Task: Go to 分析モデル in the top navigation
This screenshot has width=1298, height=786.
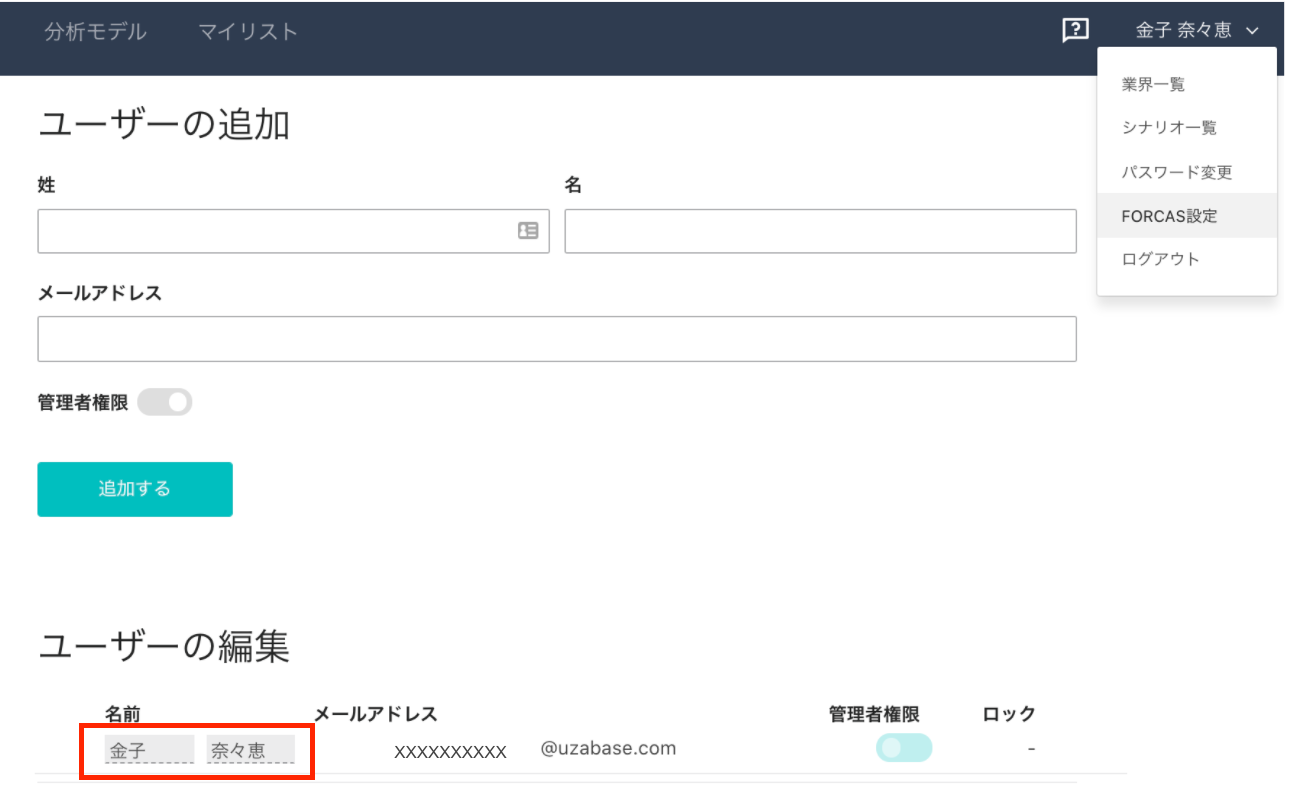Action: tap(95, 32)
